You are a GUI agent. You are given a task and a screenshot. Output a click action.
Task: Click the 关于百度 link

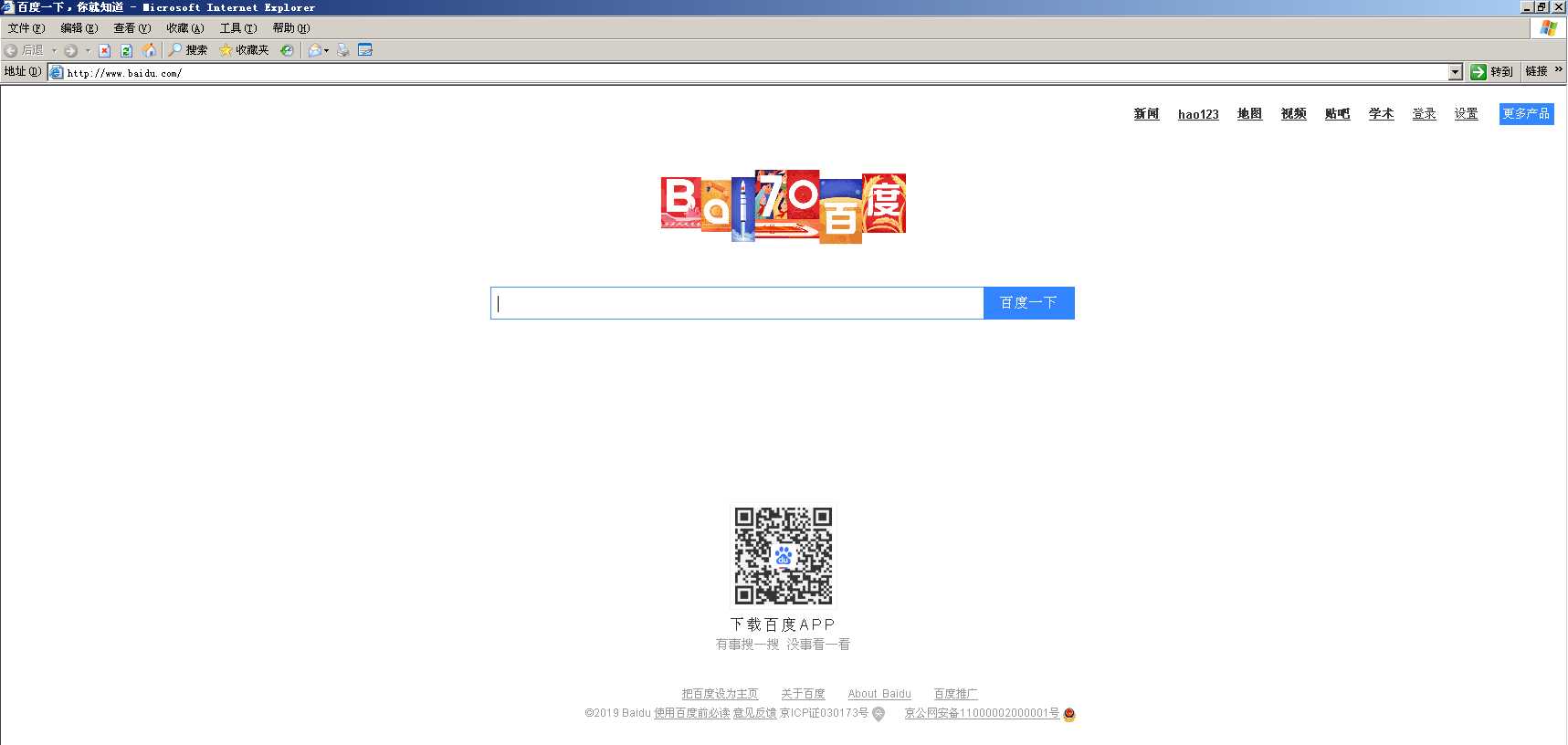click(803, 695)
